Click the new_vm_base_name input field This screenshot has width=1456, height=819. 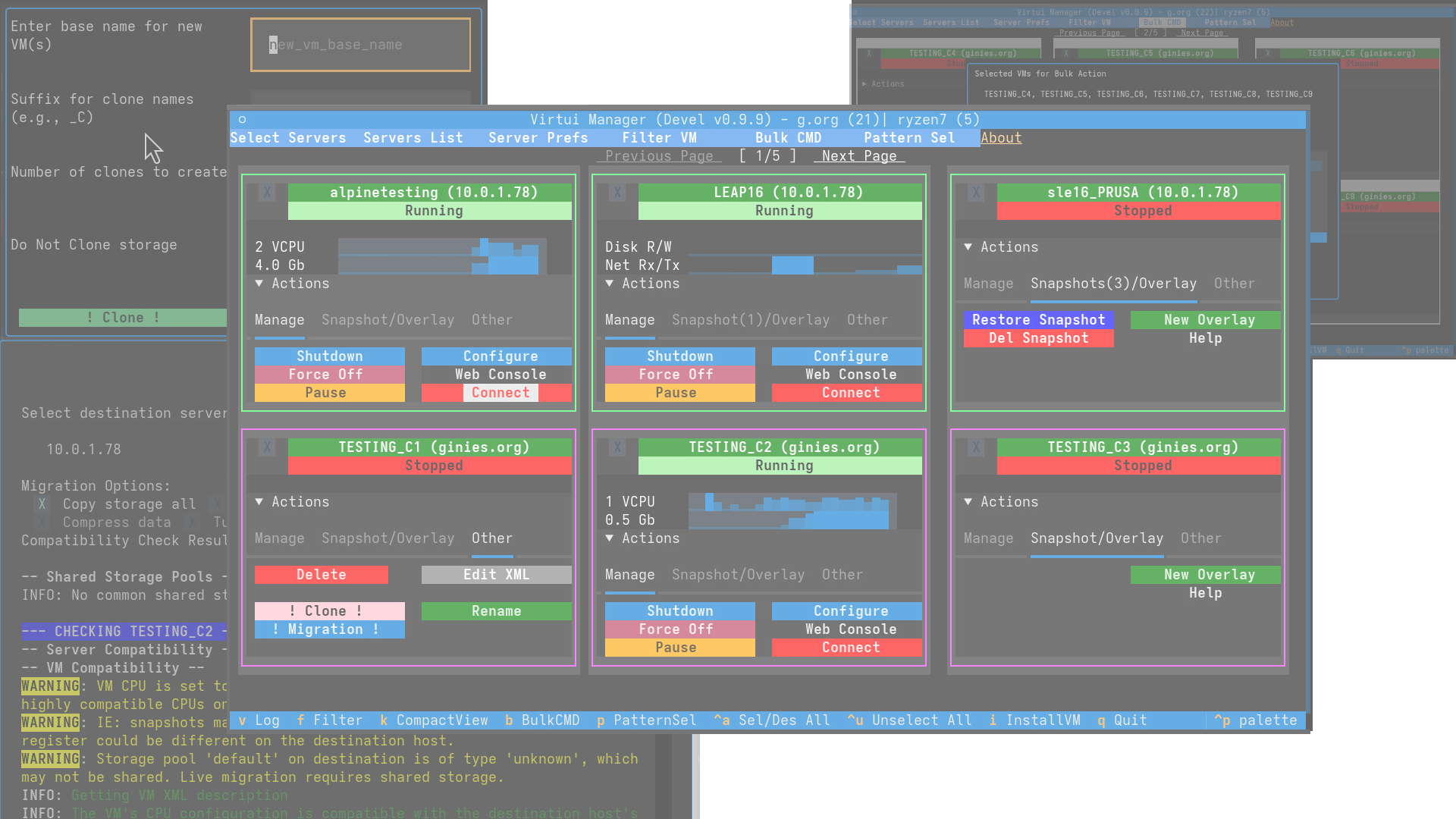359,44
